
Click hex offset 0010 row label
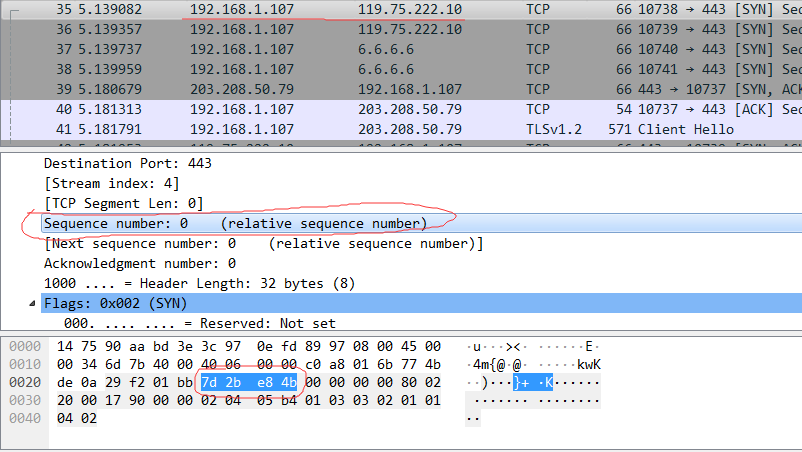(x=25, y=364)
